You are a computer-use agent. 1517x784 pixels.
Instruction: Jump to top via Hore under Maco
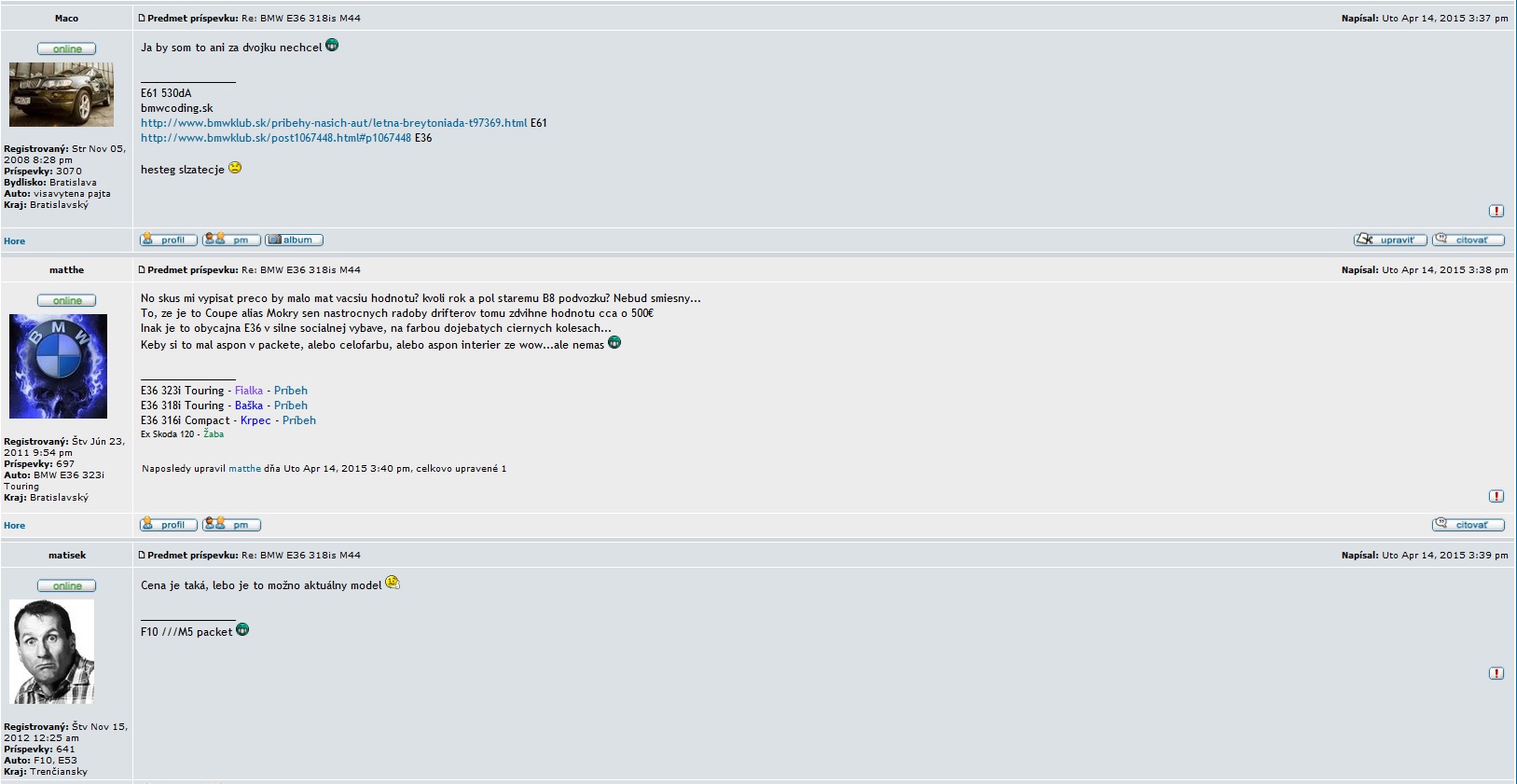coord(14,241)
